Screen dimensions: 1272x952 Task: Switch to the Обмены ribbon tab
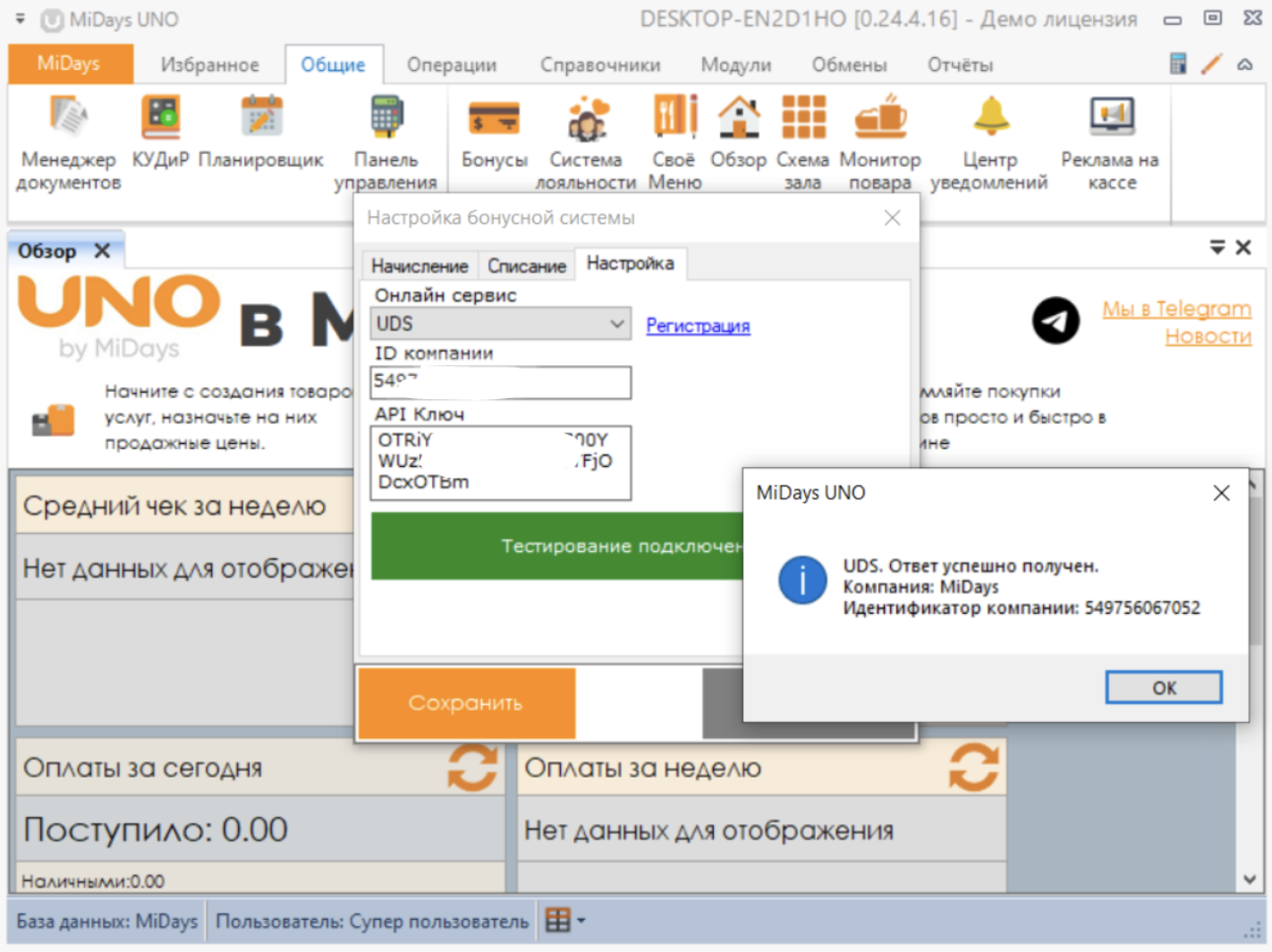click(850, 64)
